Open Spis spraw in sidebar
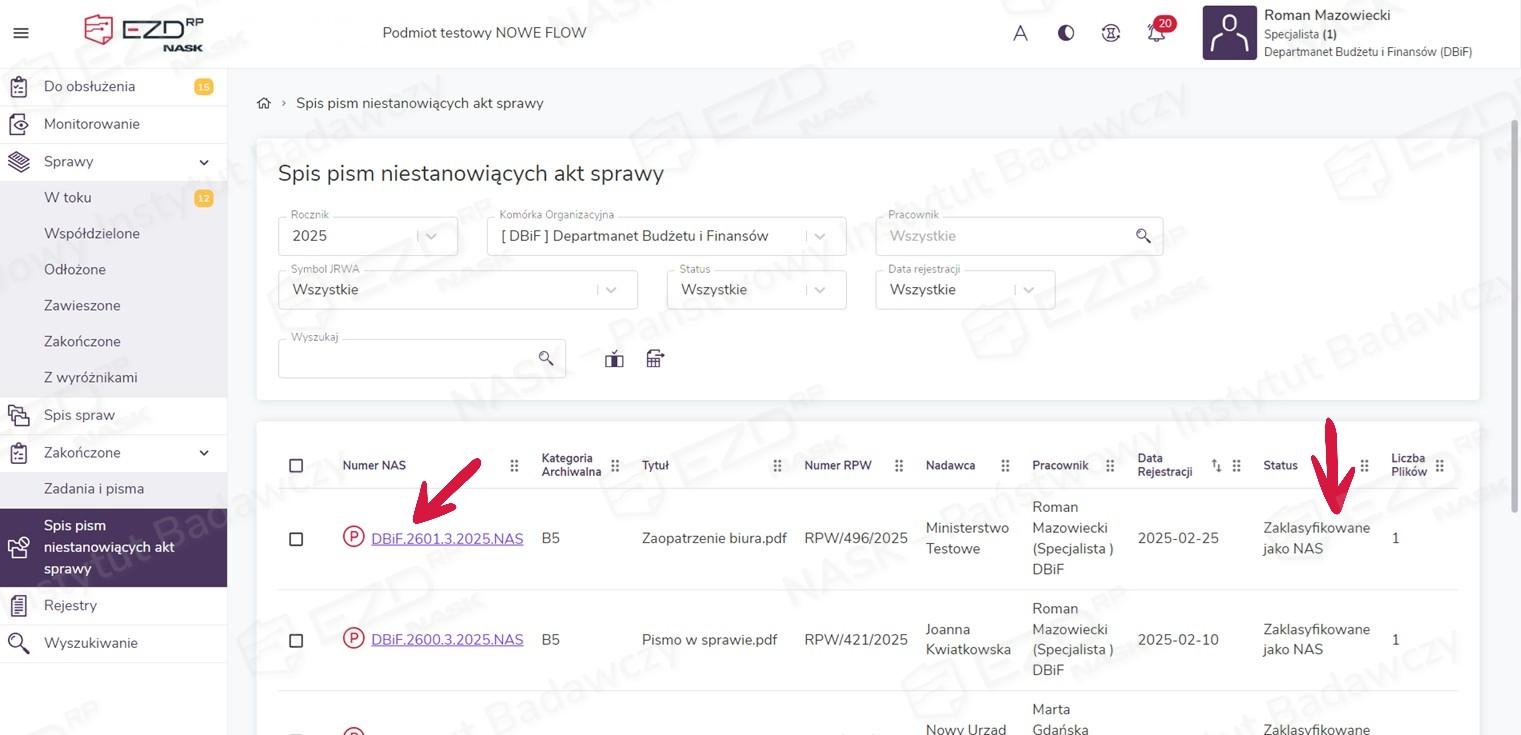This screenshot has width=1521, height=735. [x=79, y=415]
